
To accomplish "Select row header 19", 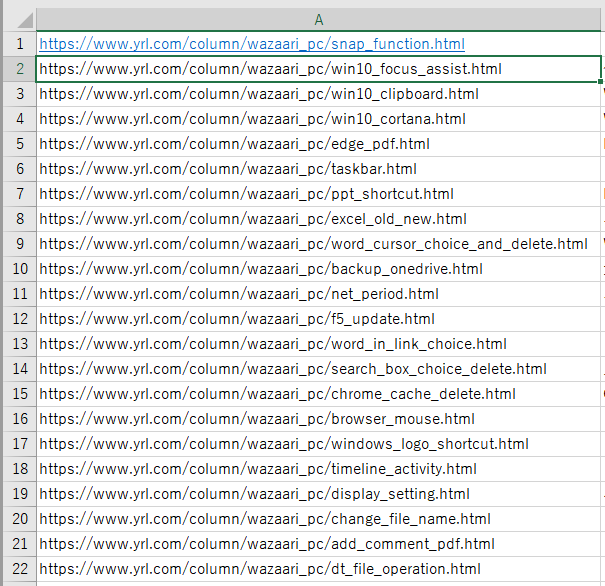I will (20, 494).
